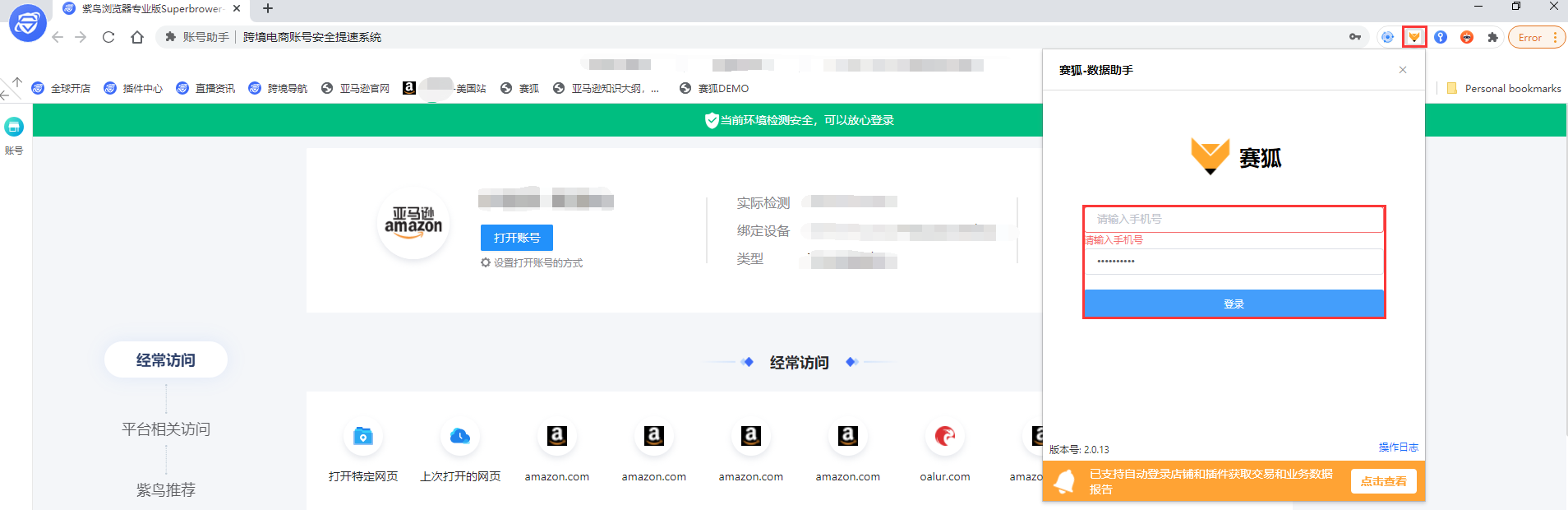Click the key password icon in address bar
Screen dimensions: 1568x510
1355,37
